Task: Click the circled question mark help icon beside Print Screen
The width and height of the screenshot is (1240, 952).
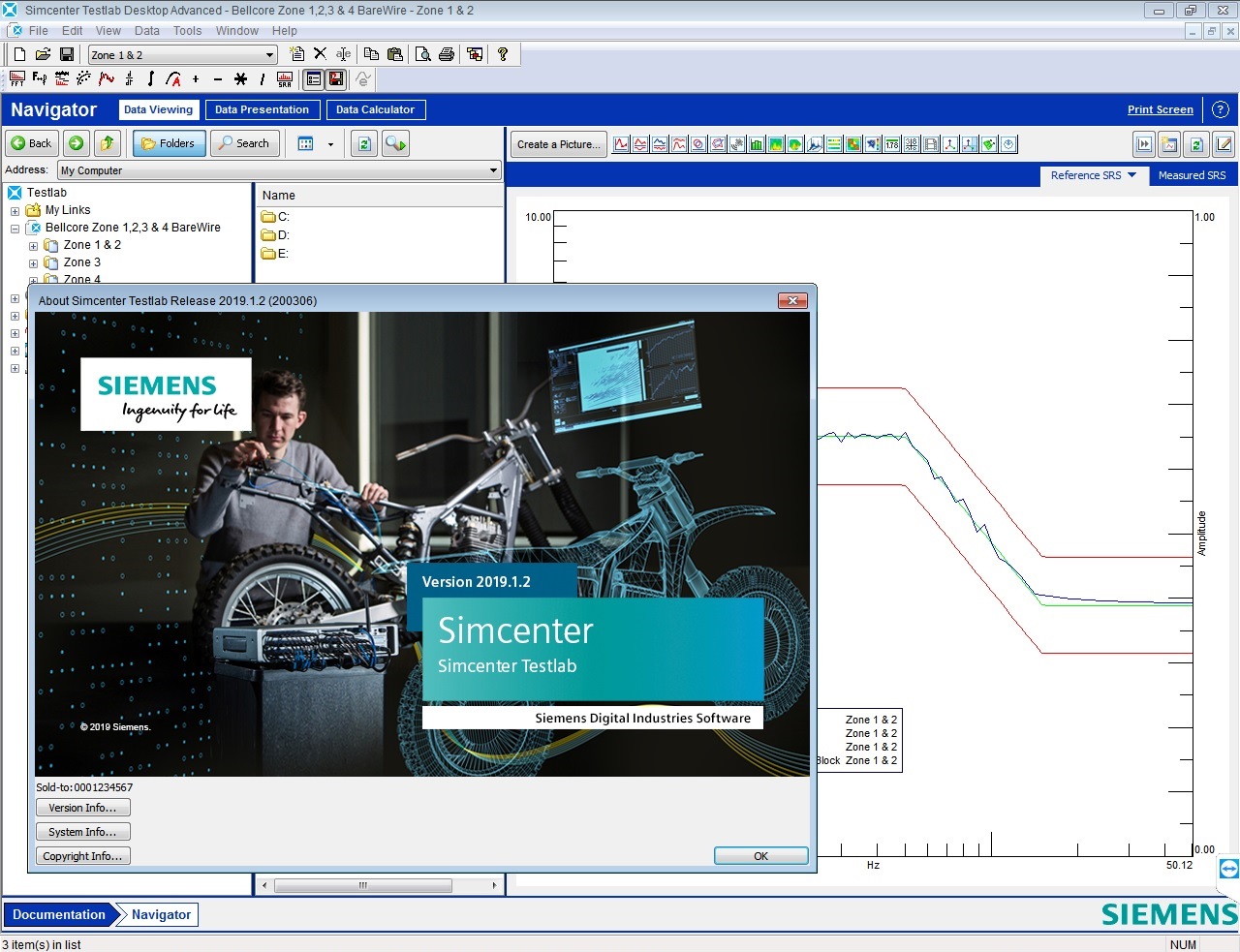Action: pos(1221,109)
